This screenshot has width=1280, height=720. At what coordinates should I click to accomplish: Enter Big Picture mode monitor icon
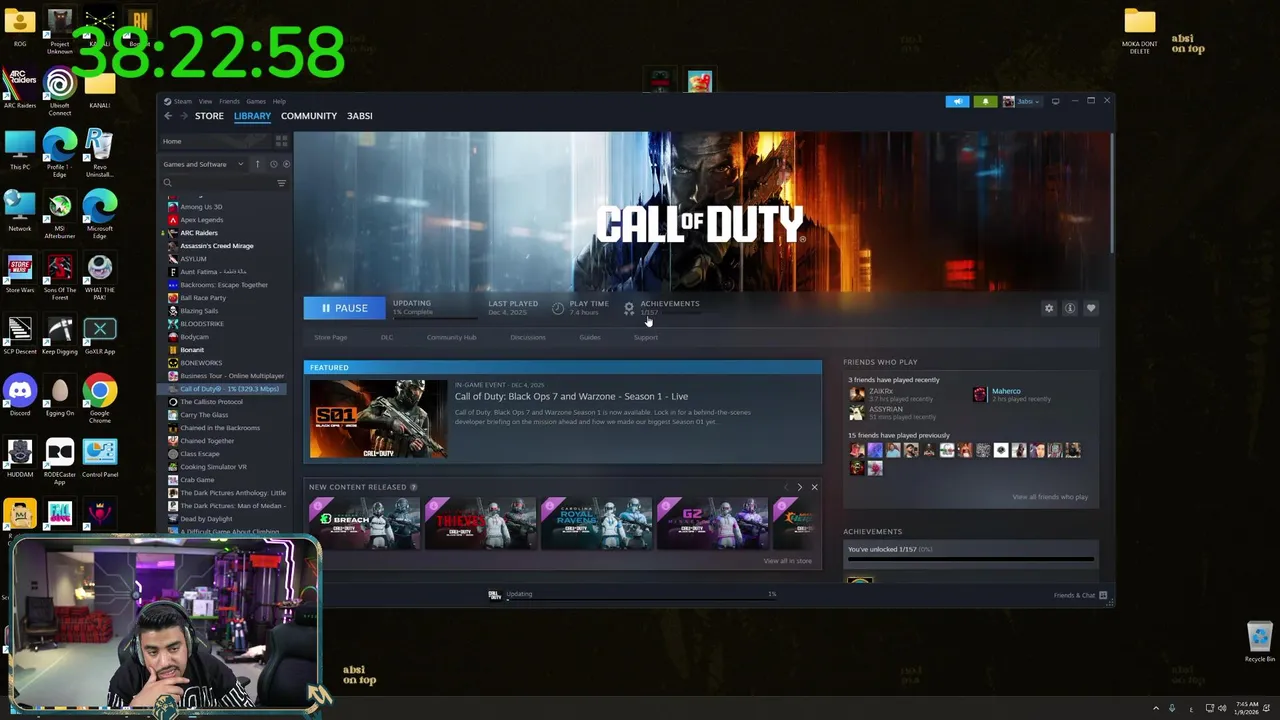pos(1055,101)
